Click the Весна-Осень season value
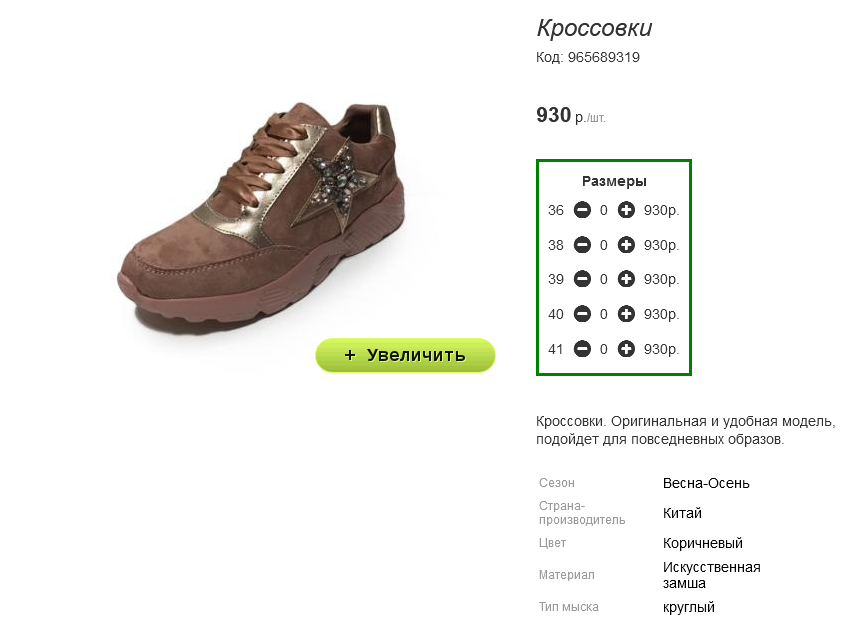Image resolution: width=854 pixels, height=630 pixels. [x=706, y=484]
